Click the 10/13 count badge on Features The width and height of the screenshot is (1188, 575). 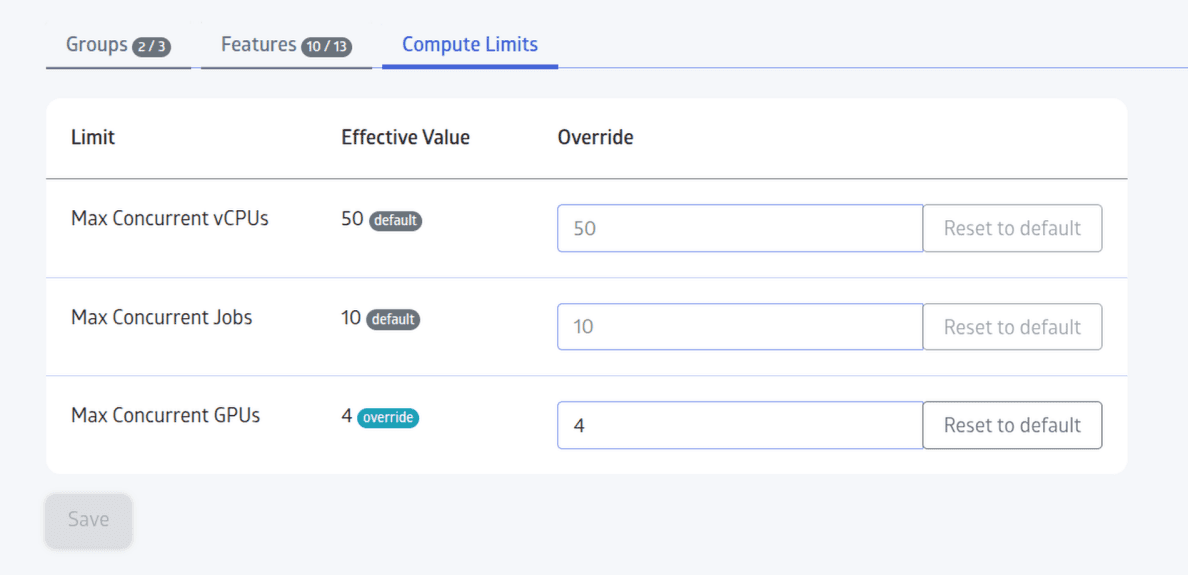click(x=327, y=47)
